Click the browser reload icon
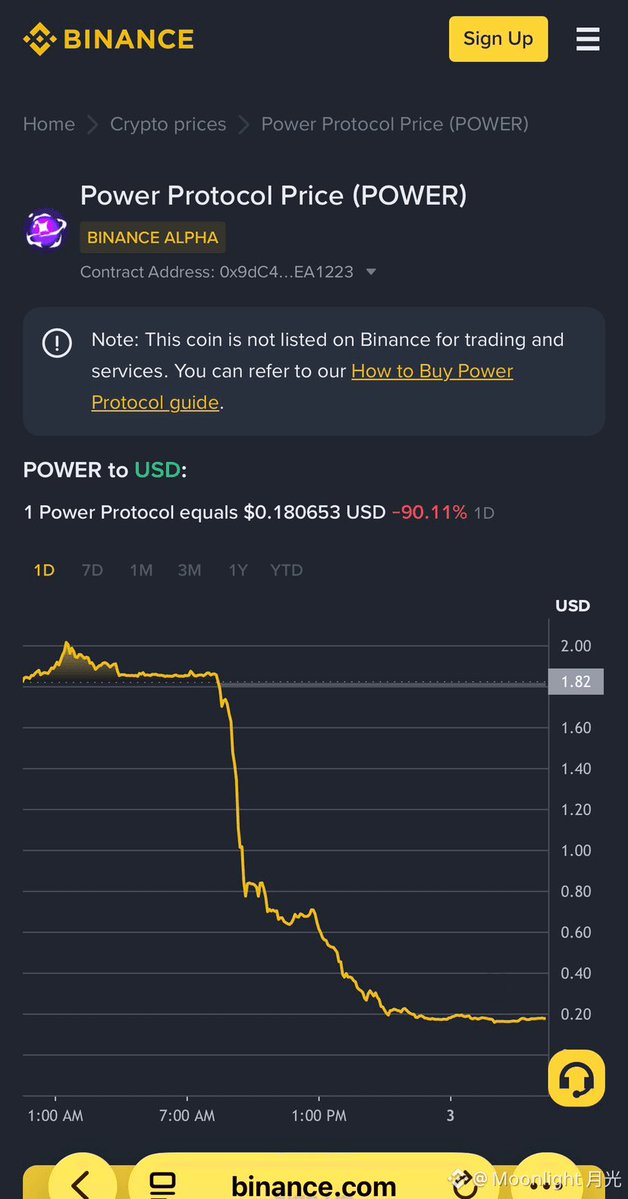Screen dimensions: 628x1199 [464, 1185]
